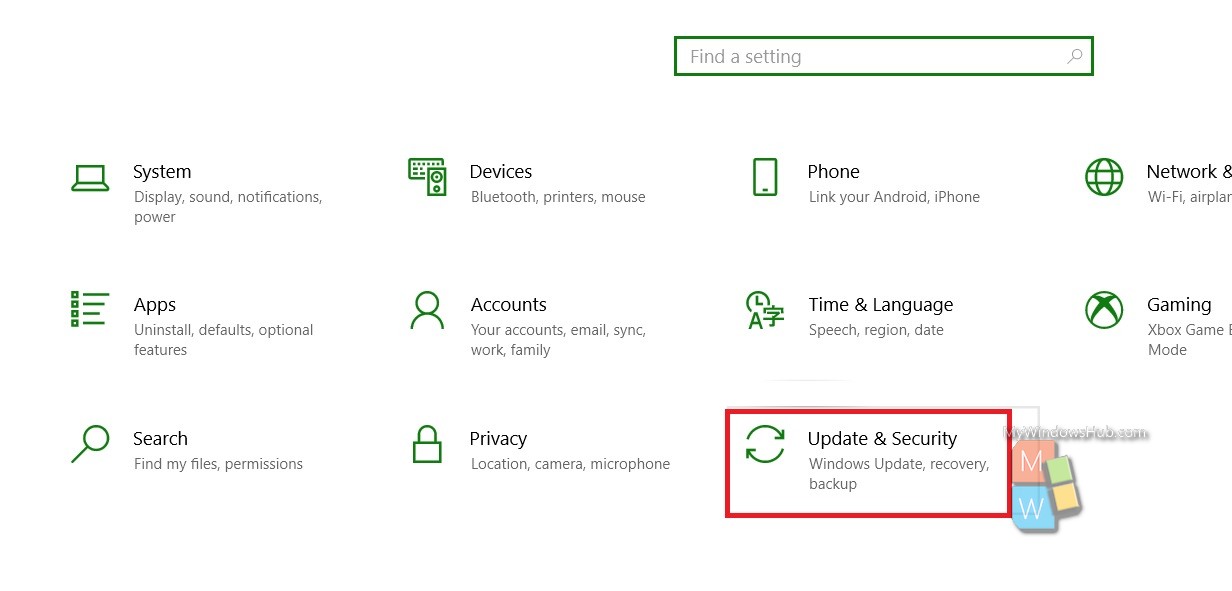The height and width of the screenshot is (591, 1232).
Task: Click 'Link your Android, iPhone' description
Action: pos(894,197)
